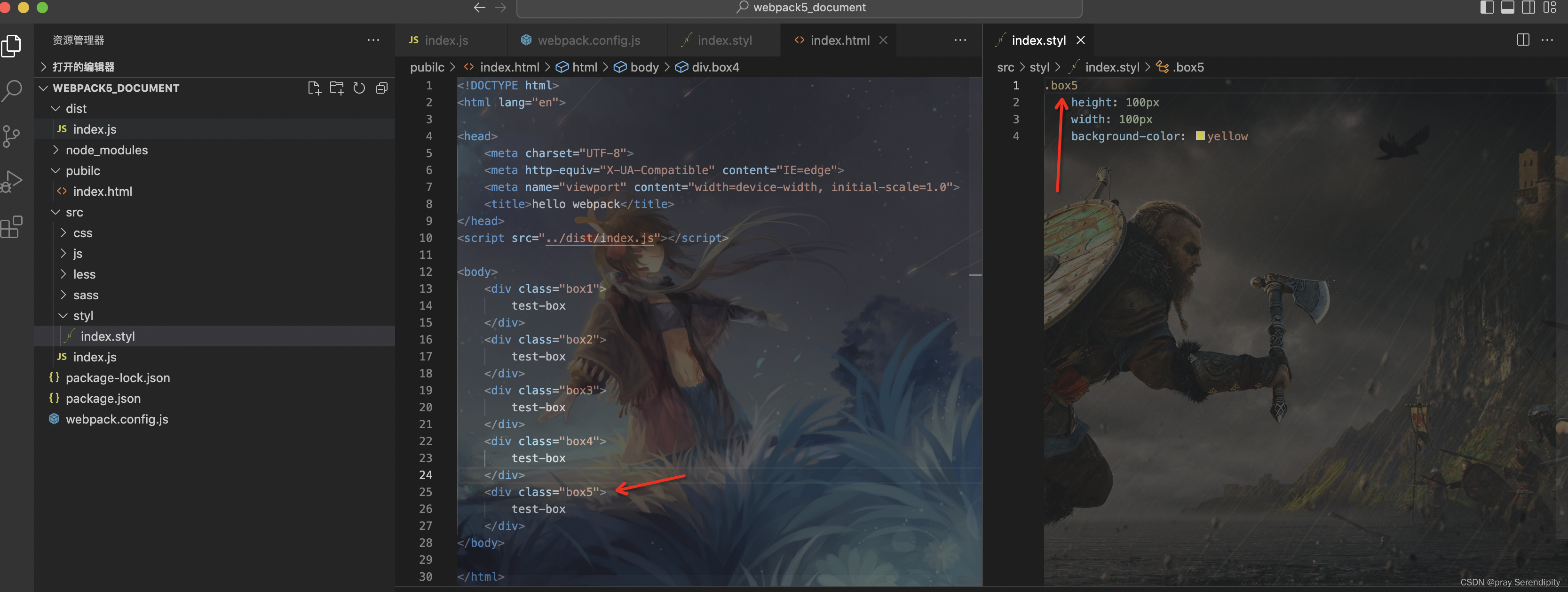Expand the node_modules folder
Image resolution: width=1568 pixels, height=592 pixels.
[x=106, y=150]
